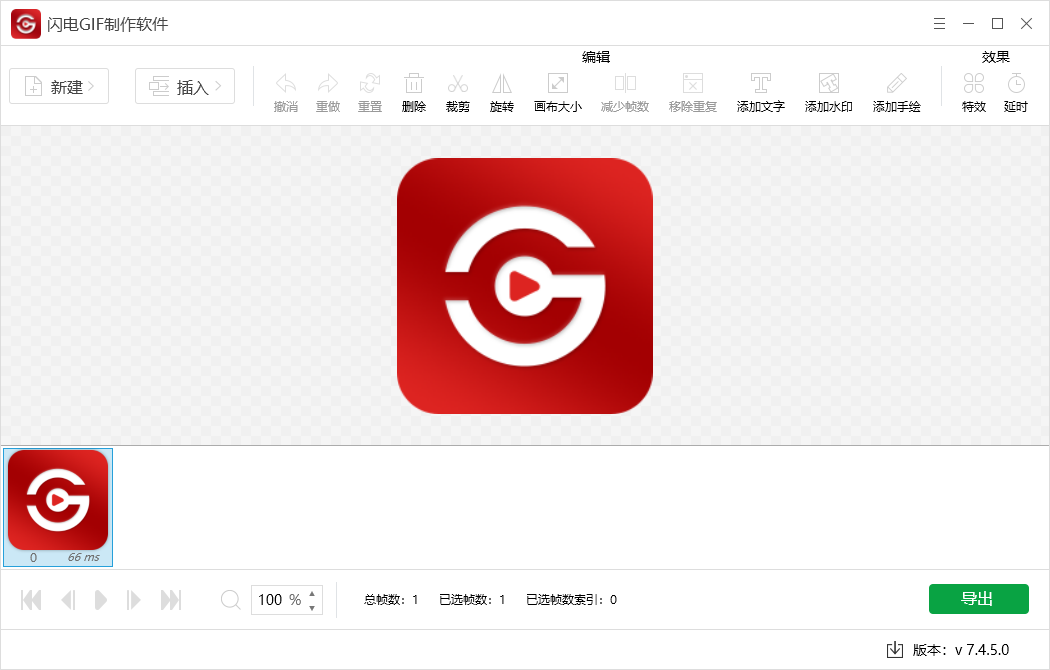Decrease zoom with the down stepper arrow
Image resolution: width=1050 pixels, height=670 pixels.
(312, 608)
